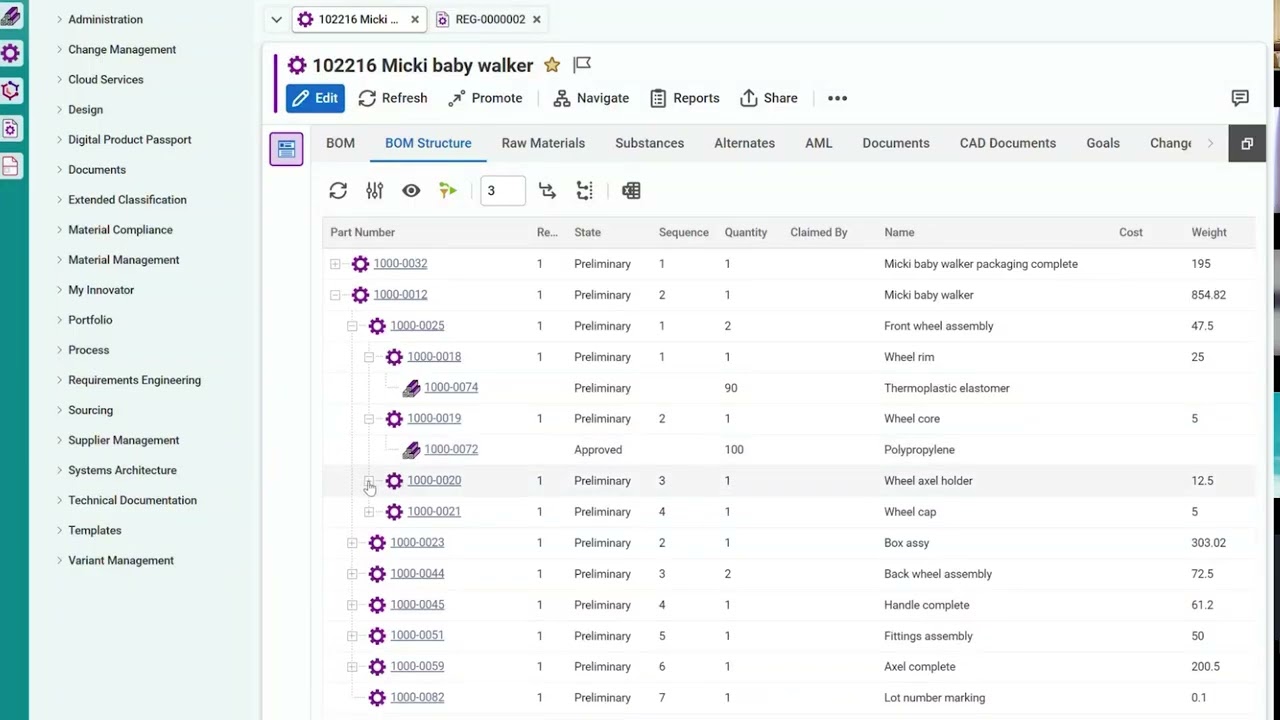
Task: Click the Refresh button in item toolbar
Action: [393, 98]
